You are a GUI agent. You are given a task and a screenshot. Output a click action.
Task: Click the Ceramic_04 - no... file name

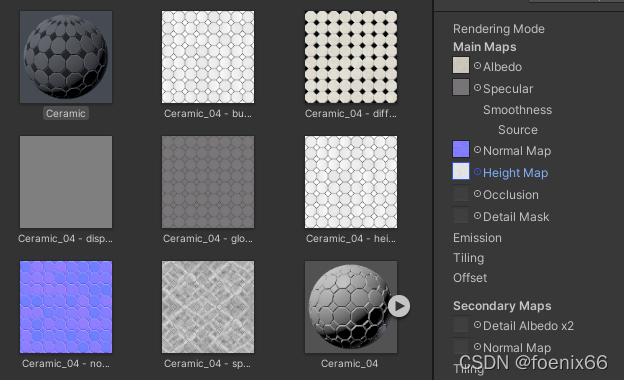[66, 363]
